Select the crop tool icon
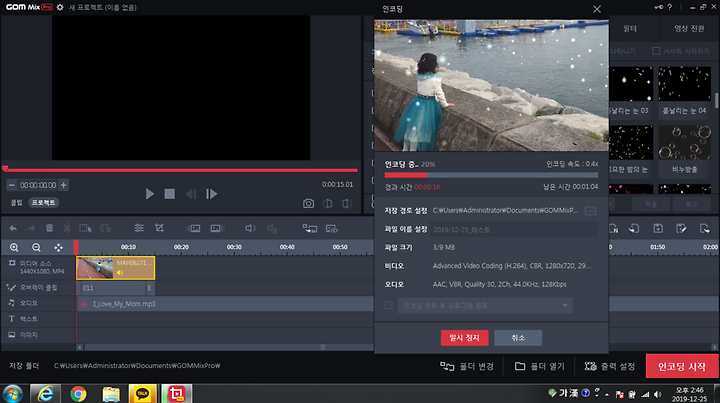Image resolution: width=720 pixels, height=403 pixels. click(159, 228)
